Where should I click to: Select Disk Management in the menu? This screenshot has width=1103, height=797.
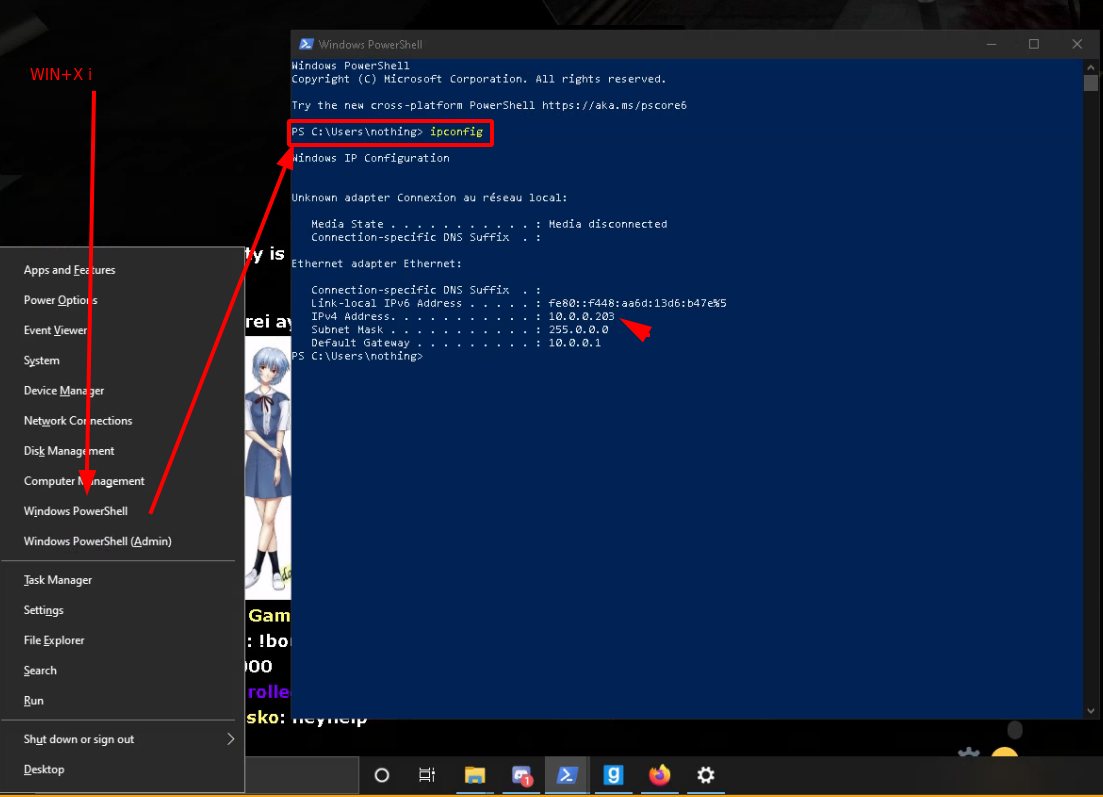point(122,451)
